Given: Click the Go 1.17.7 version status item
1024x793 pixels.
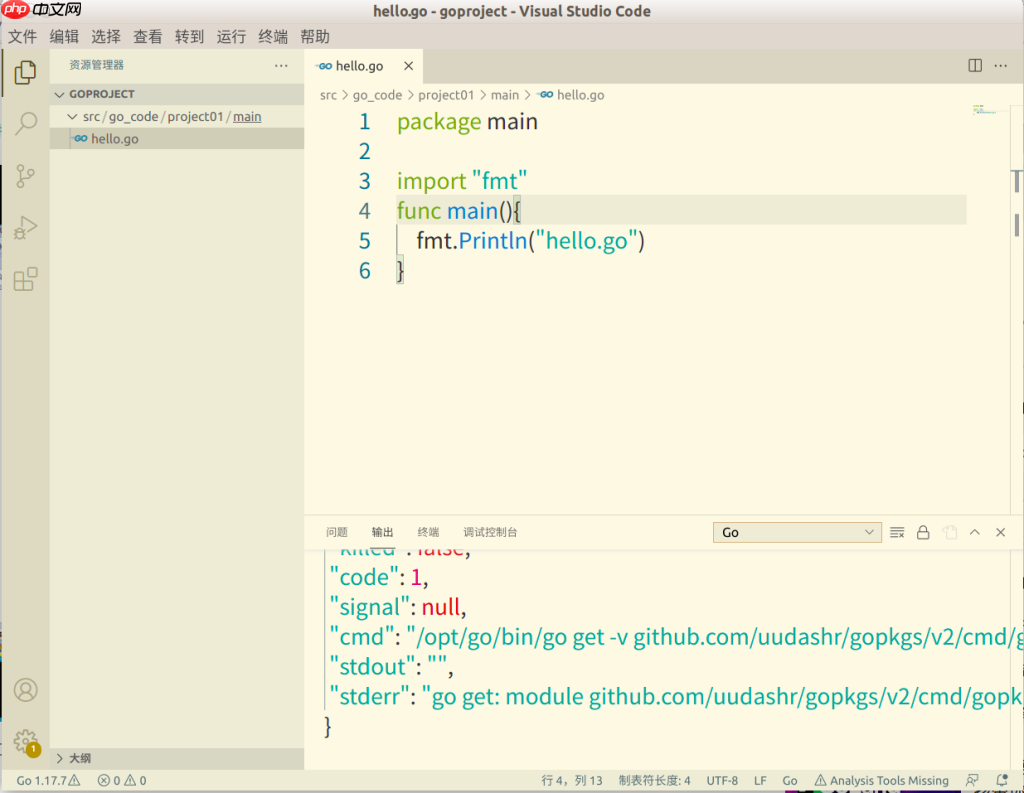Looking at the screenshot, I should coord(46,781).
